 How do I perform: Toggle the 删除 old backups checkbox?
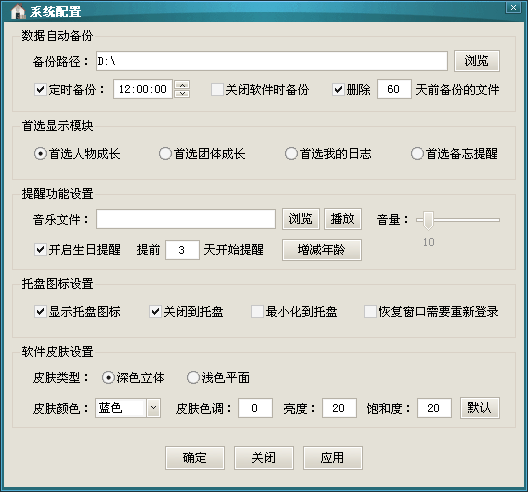point(338,90)
